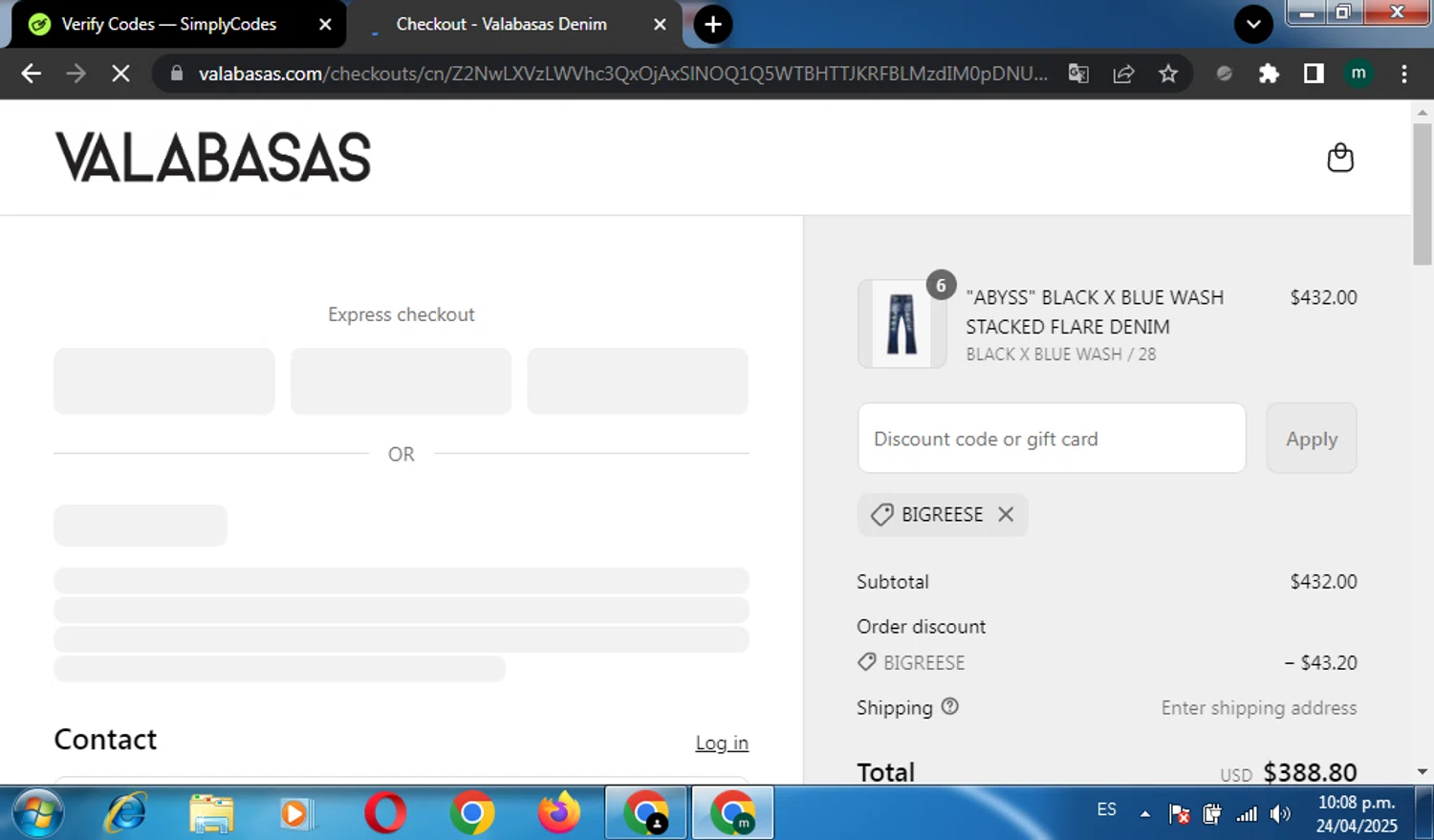
Task: Open the Windows Start button
Action: tap(37, 813)
